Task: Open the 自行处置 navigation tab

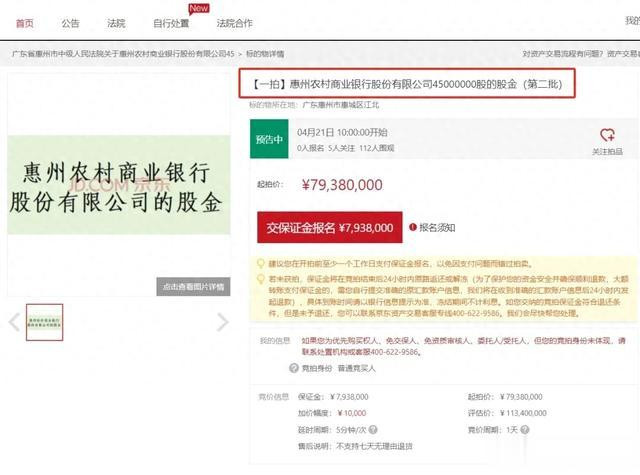Action: point(171,23)
